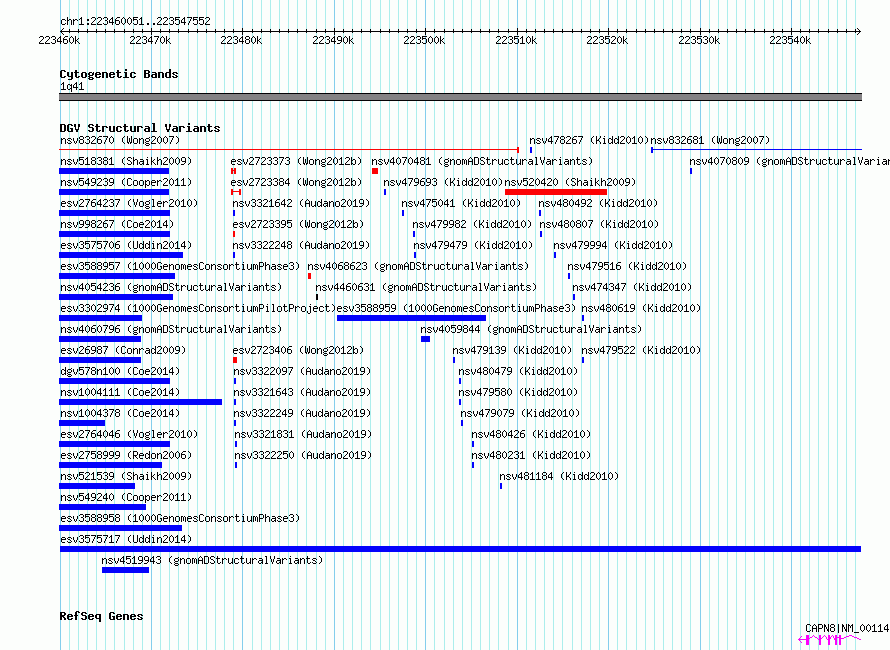
Task: Click nsv479982 (Kidd2010) label
Action: pyautogui.click(x=472, y=224)
